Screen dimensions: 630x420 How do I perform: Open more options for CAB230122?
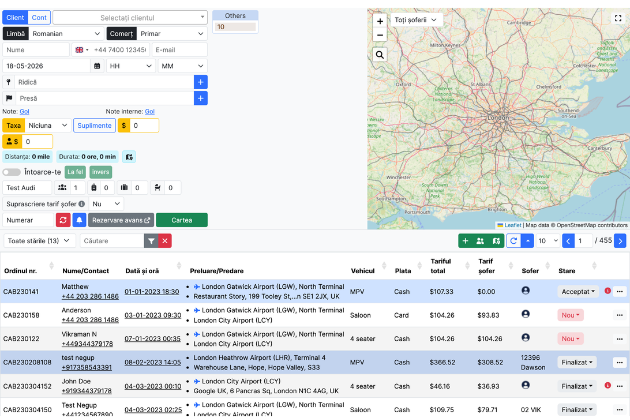pos(620,339)
